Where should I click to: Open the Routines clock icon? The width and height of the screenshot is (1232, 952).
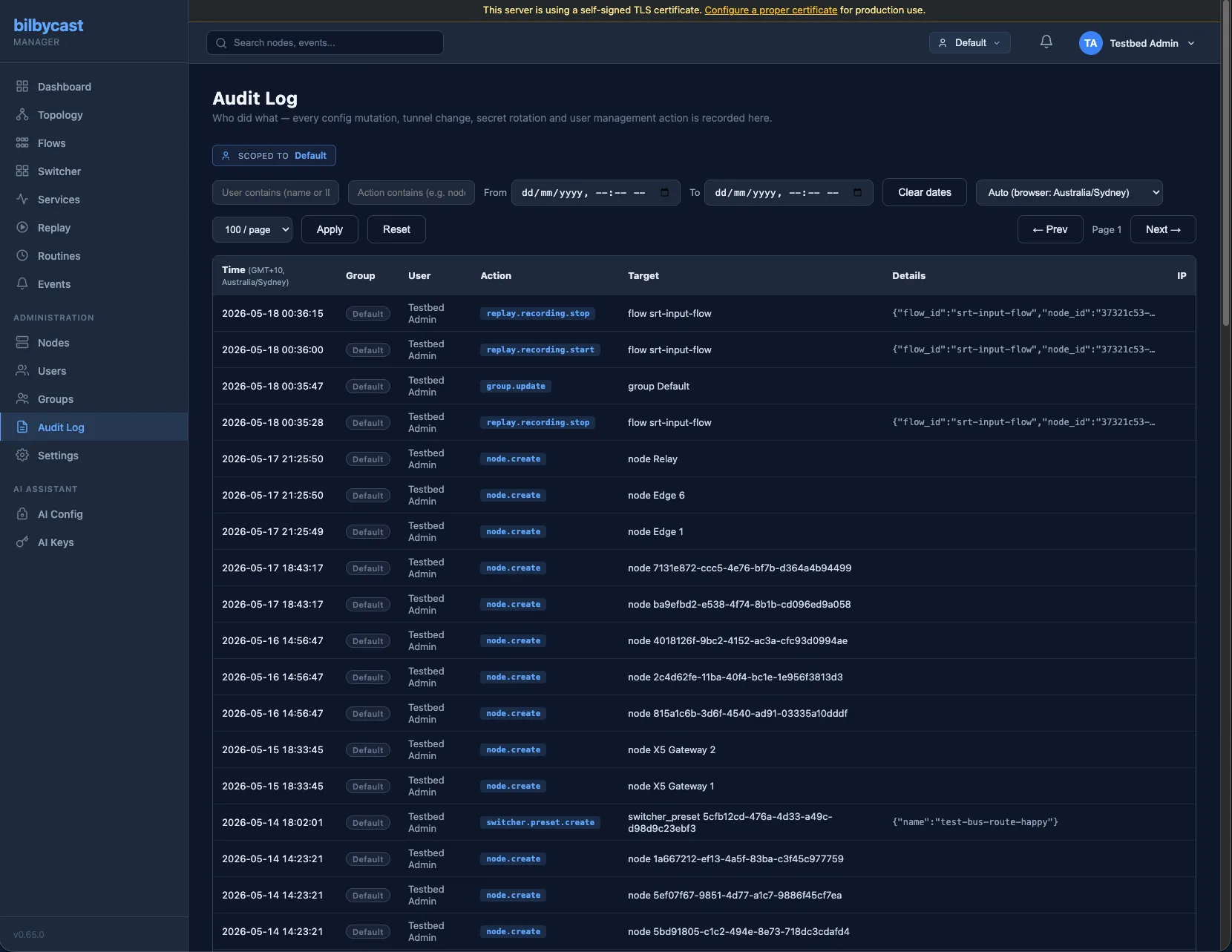coord(22,256)
